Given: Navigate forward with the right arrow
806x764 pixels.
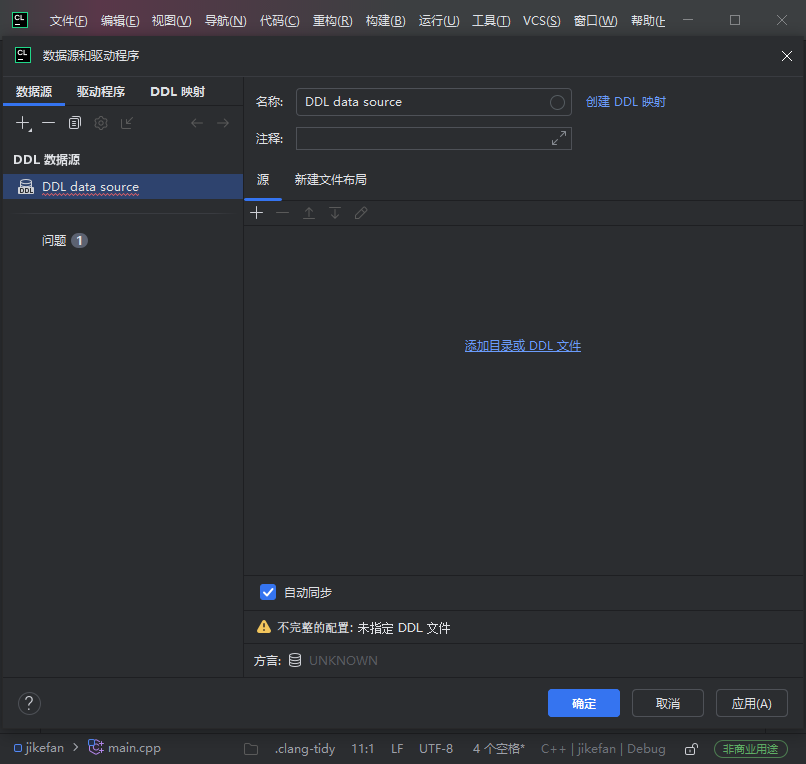Looking at the screenshot, I should point(223,123).
